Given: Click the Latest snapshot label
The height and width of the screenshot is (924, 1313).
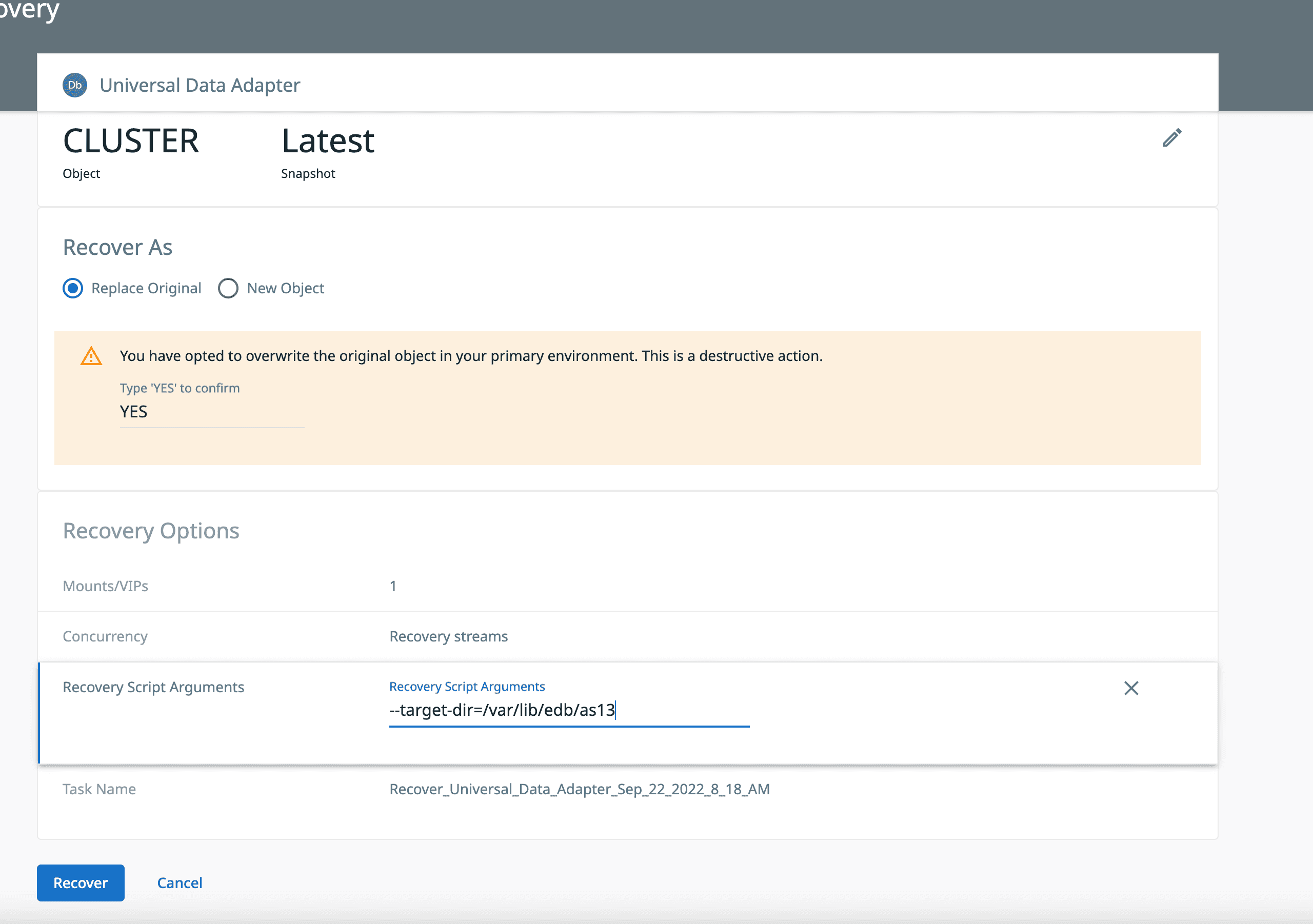Looking at the screenshot, I should pos(328,140).
